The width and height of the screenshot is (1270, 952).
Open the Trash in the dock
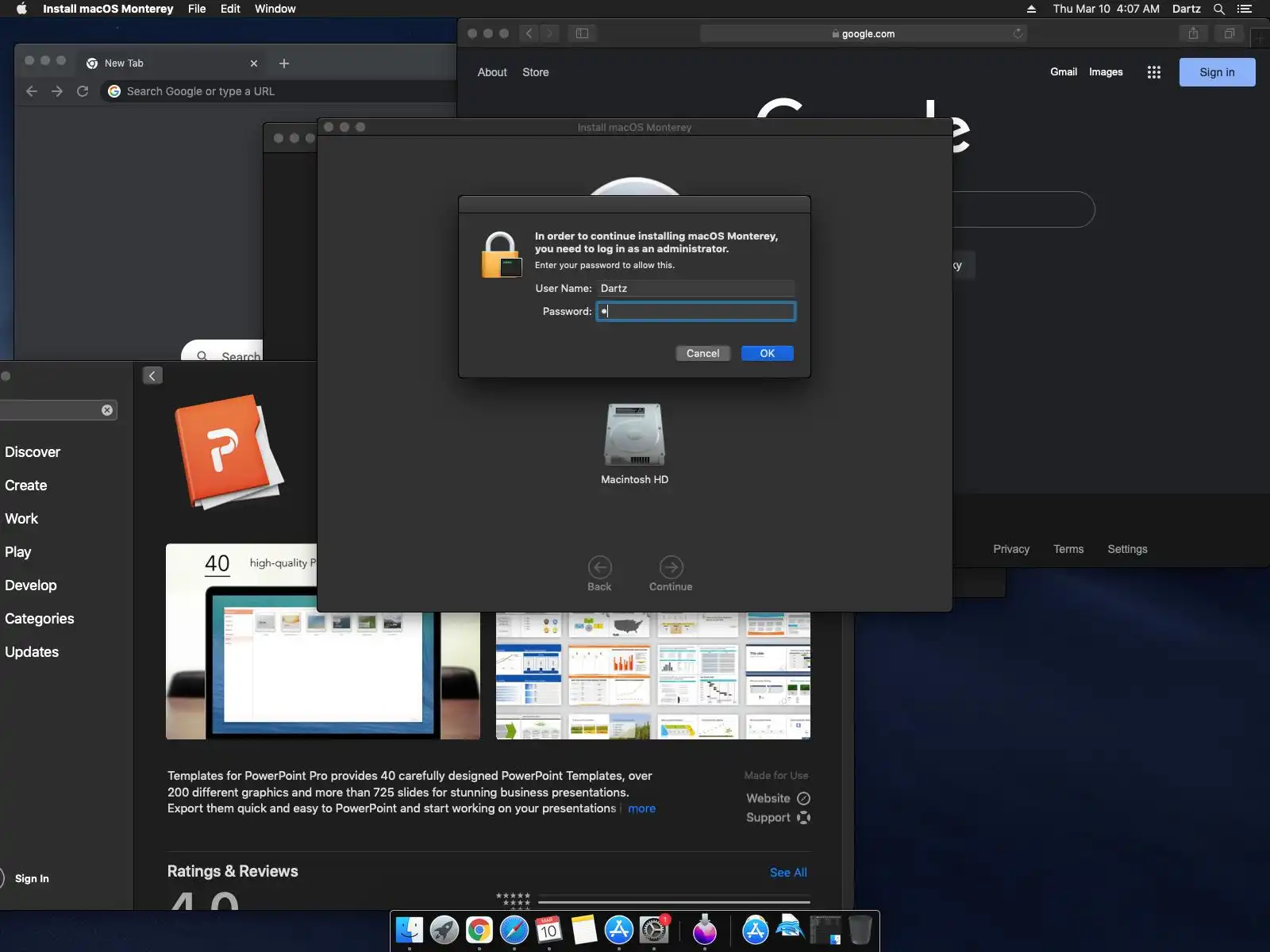click(x=860, y=930)
